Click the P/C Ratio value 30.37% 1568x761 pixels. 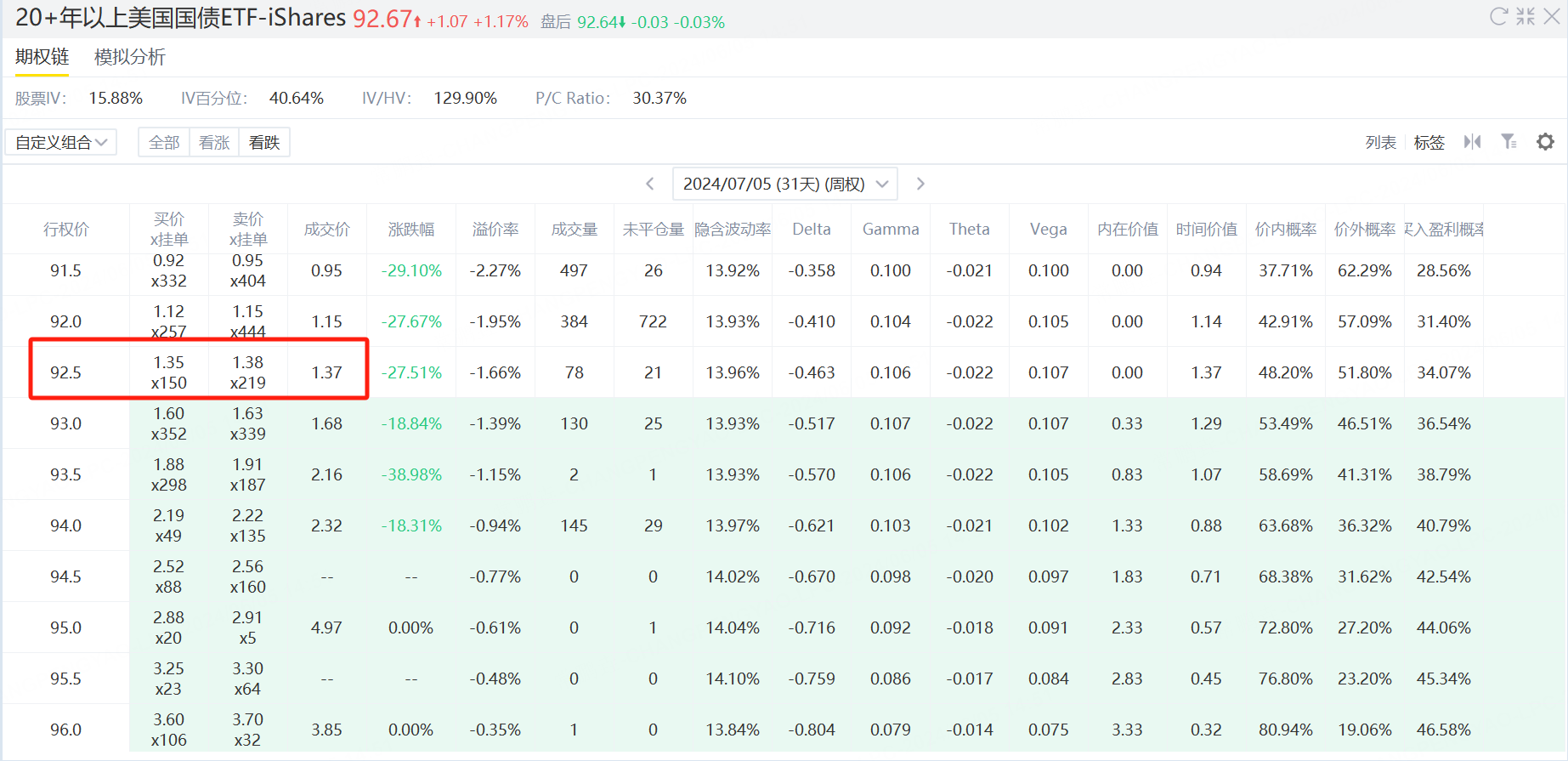[659, 98]
